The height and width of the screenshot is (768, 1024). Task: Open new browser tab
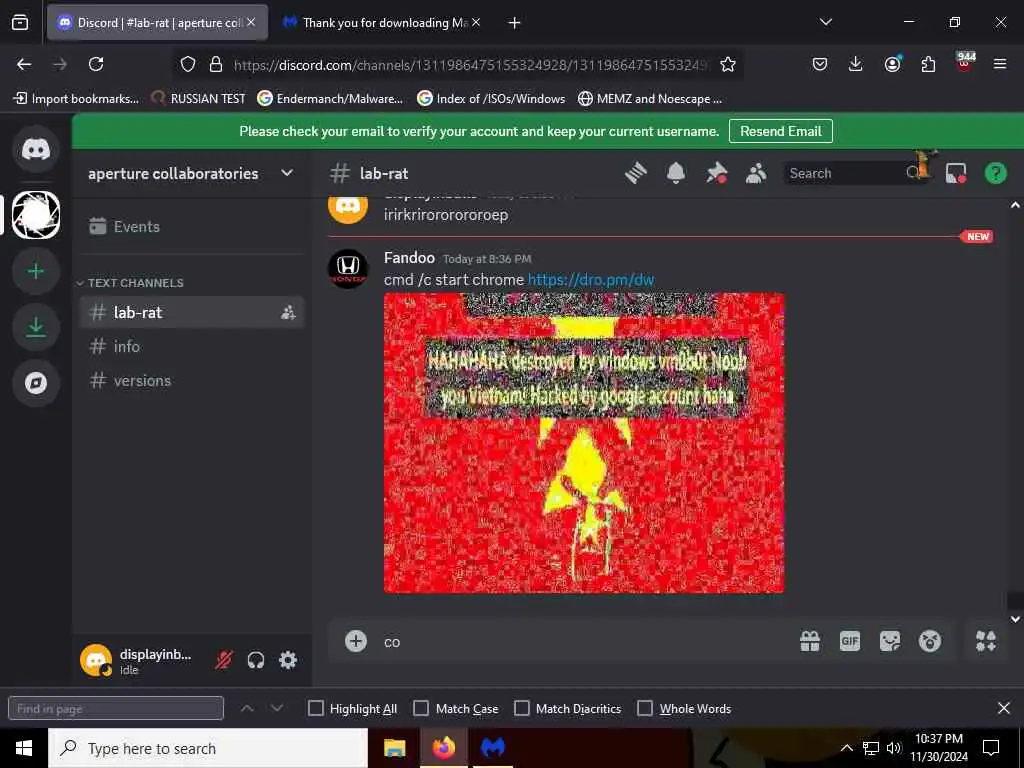coord(515,23)
